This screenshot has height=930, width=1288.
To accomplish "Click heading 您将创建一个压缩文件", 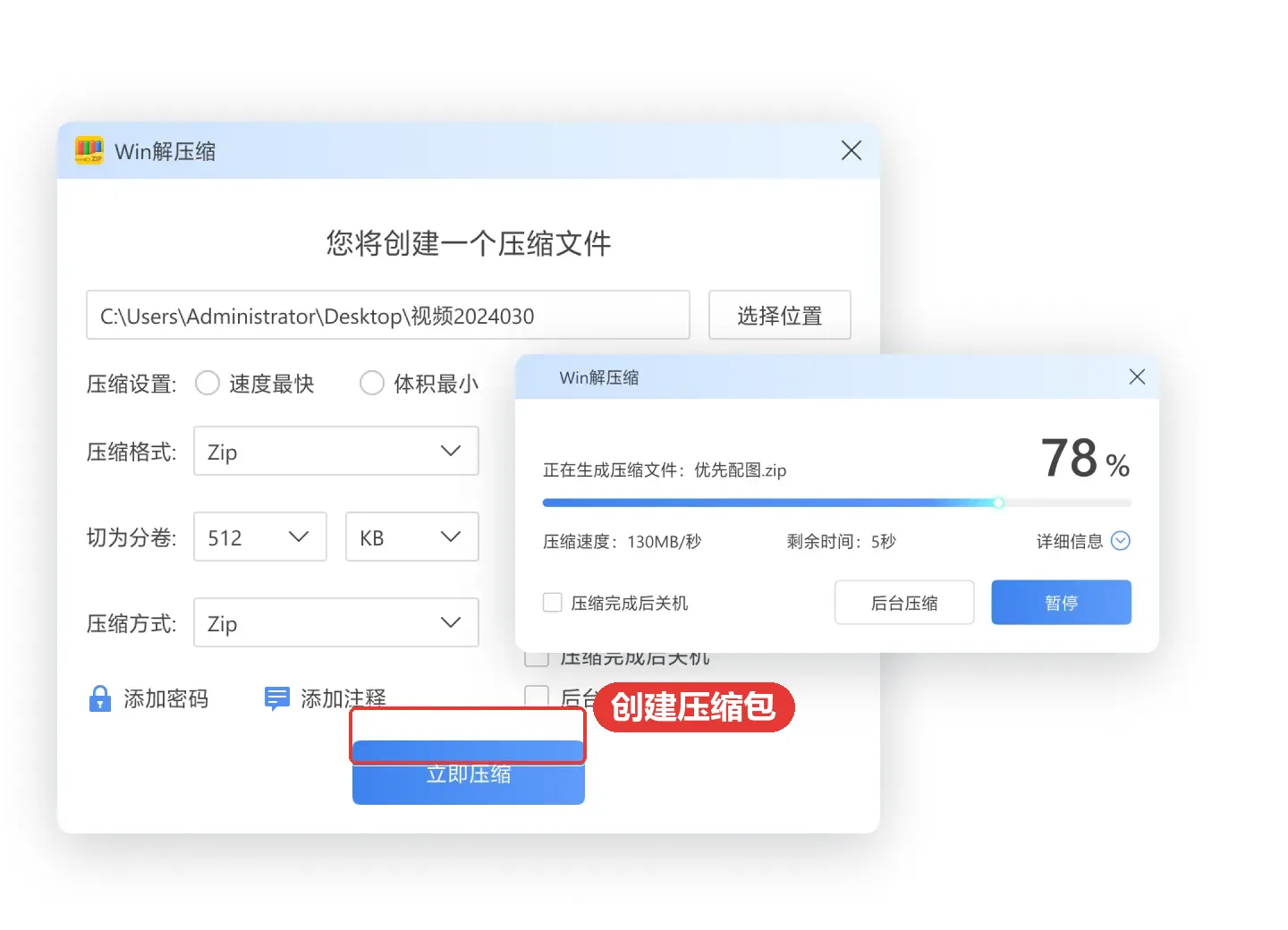I will pos(469,243).
